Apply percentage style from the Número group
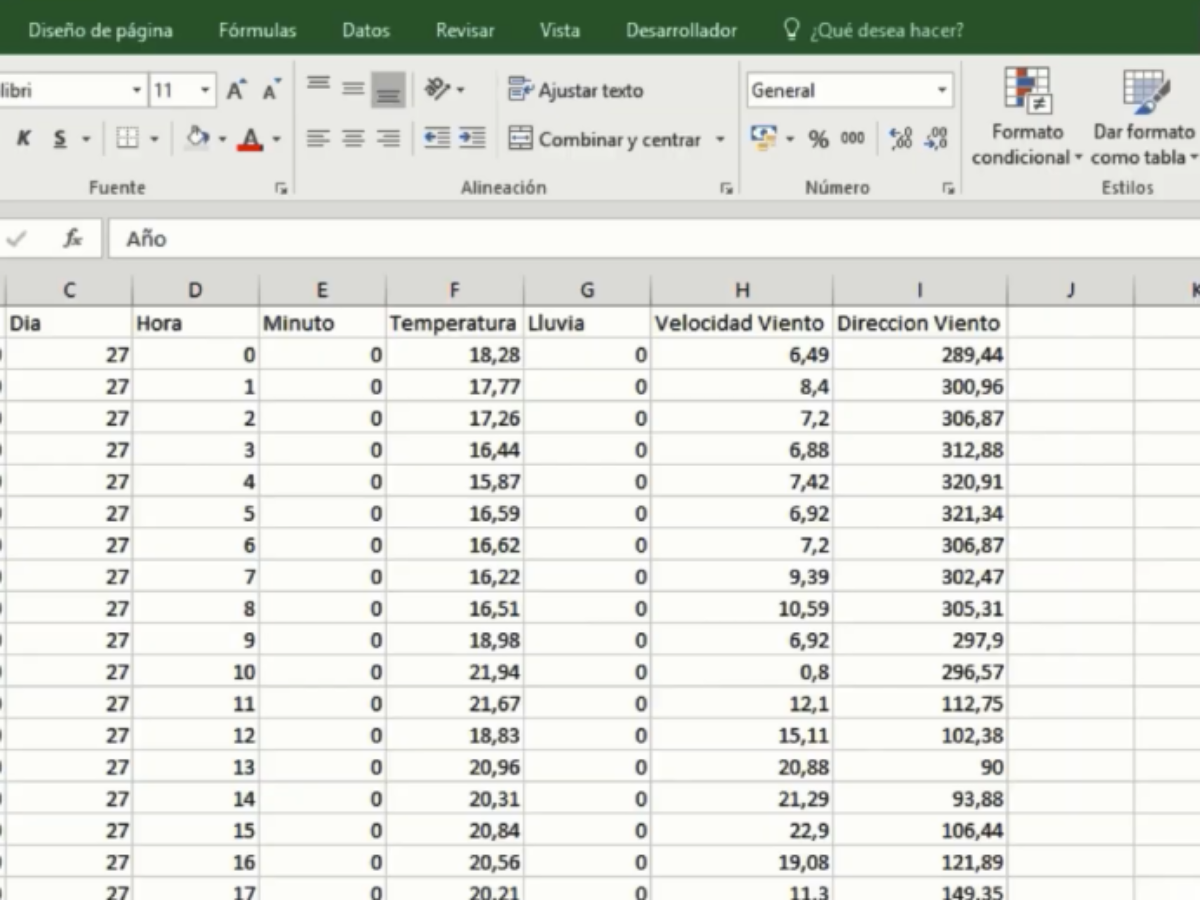Screen dimensions: 1200x900 point(818,139)
